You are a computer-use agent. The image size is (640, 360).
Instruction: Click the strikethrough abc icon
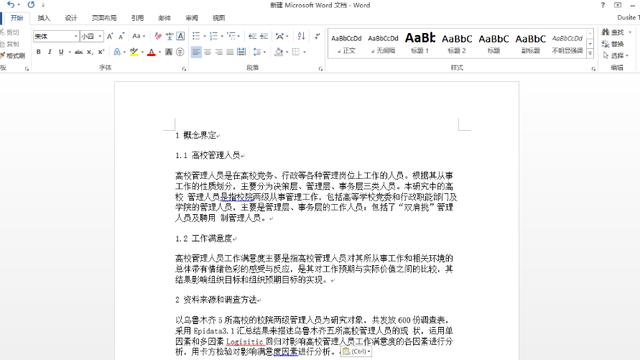78,52
